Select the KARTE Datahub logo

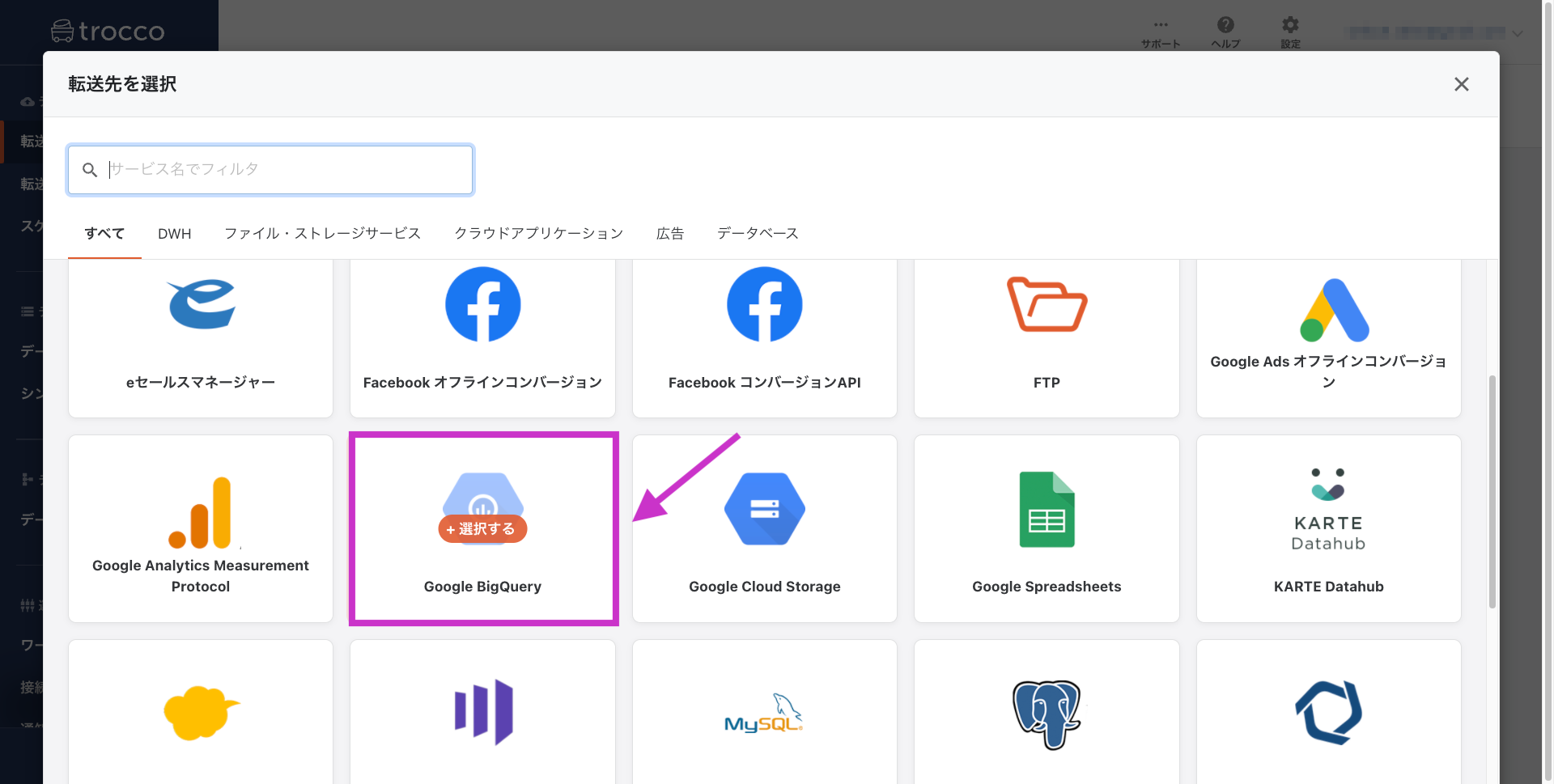coord(1328,510)
